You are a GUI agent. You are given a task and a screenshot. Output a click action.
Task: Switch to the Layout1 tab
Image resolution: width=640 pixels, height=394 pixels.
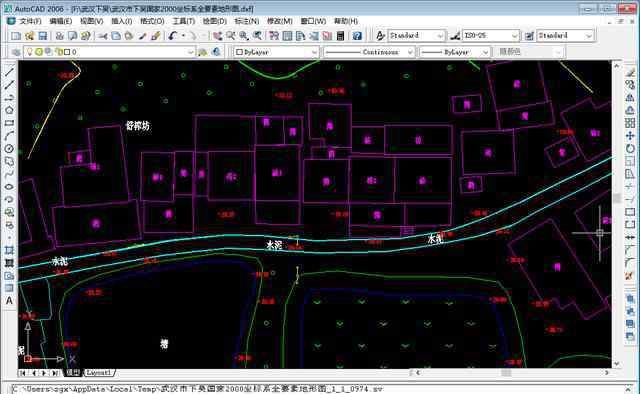click(x=99, y=372)
